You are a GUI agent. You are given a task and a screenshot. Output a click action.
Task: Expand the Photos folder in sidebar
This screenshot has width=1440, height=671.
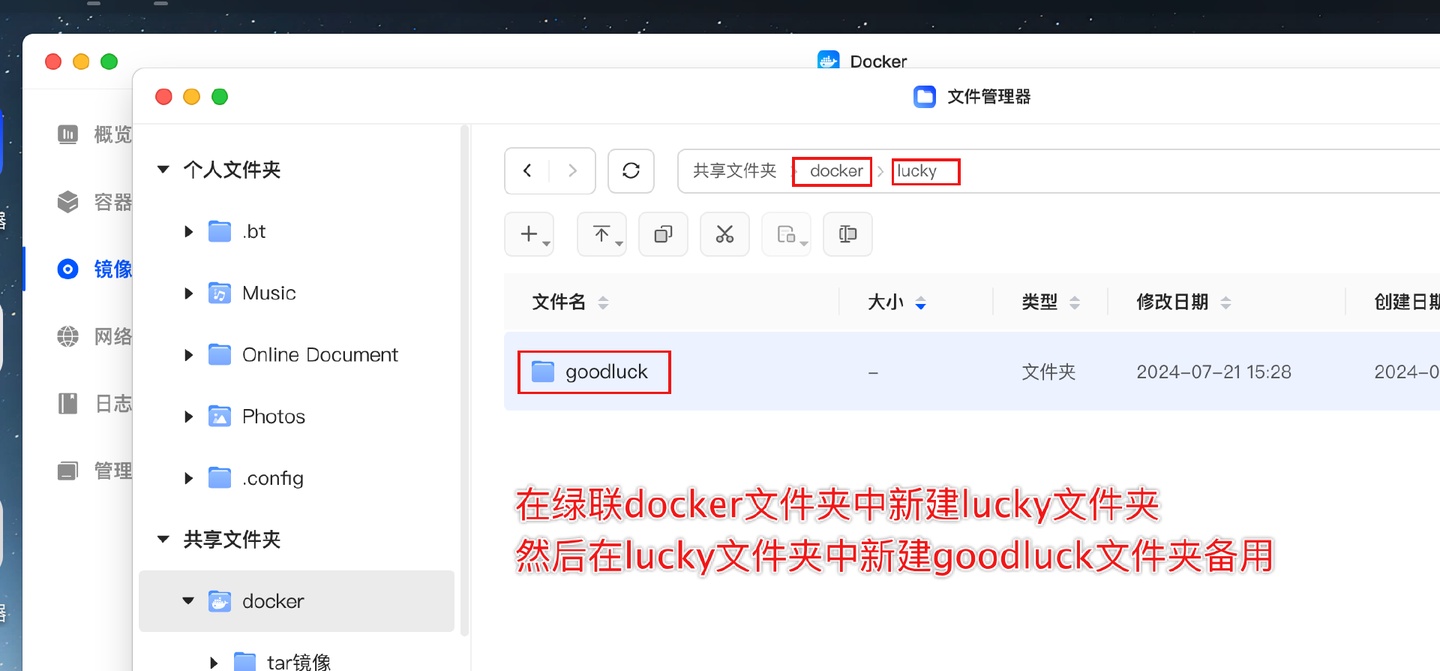coord(188,416)
